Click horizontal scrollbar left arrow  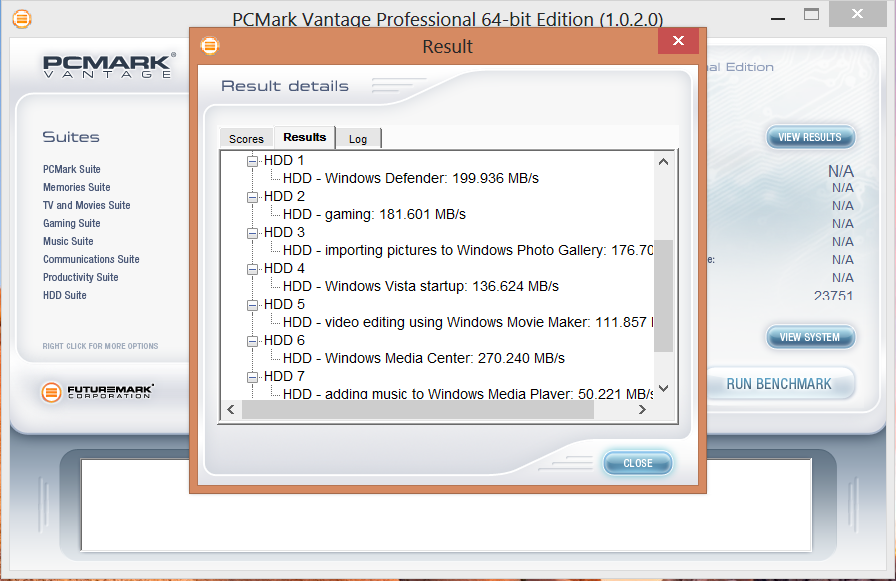click(x=231, y=409)
